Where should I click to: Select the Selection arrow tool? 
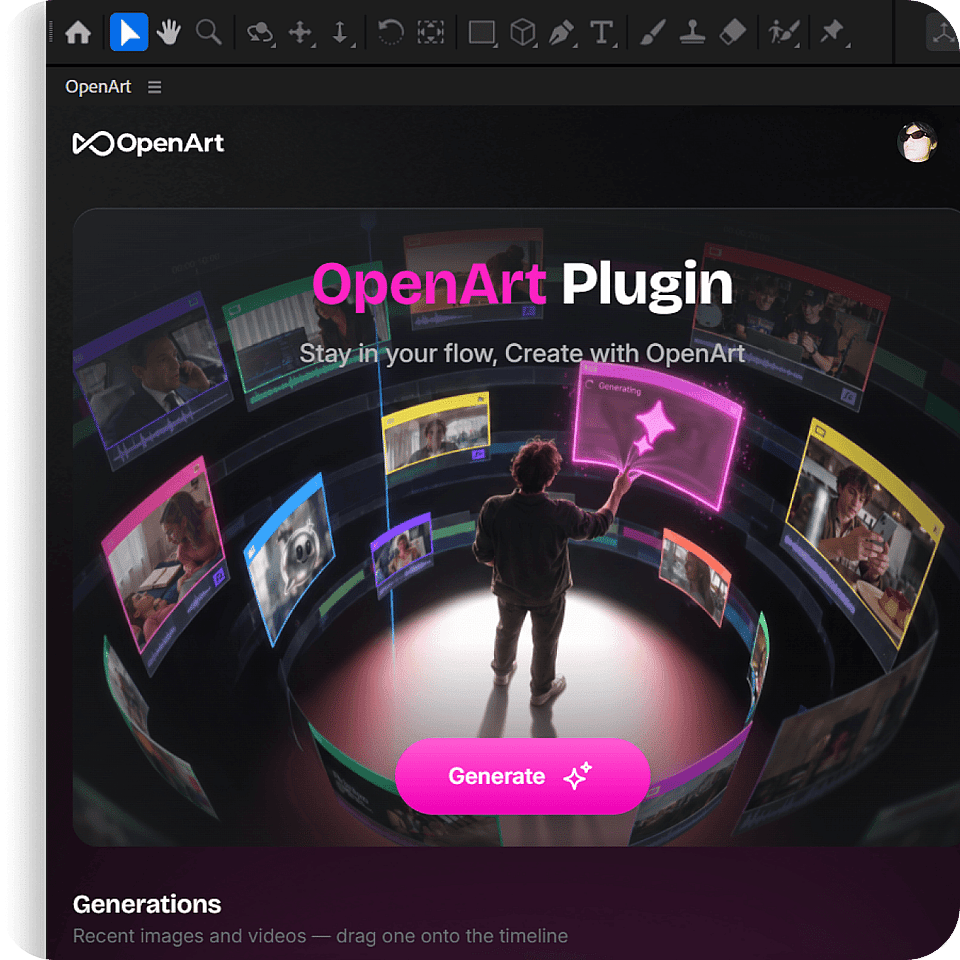point(129,32)
